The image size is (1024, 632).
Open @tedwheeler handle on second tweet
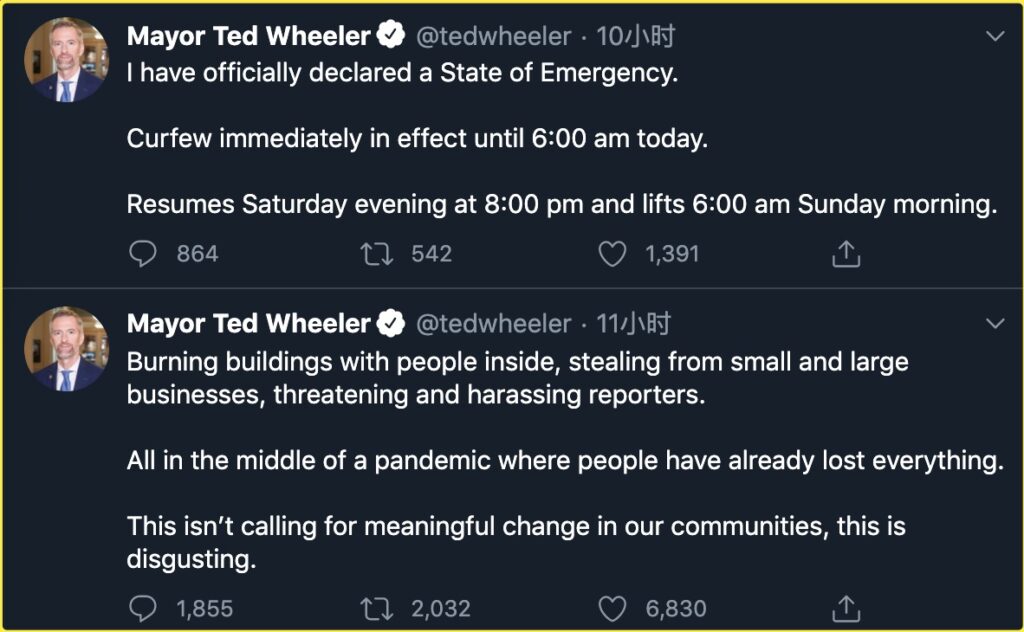493,324
